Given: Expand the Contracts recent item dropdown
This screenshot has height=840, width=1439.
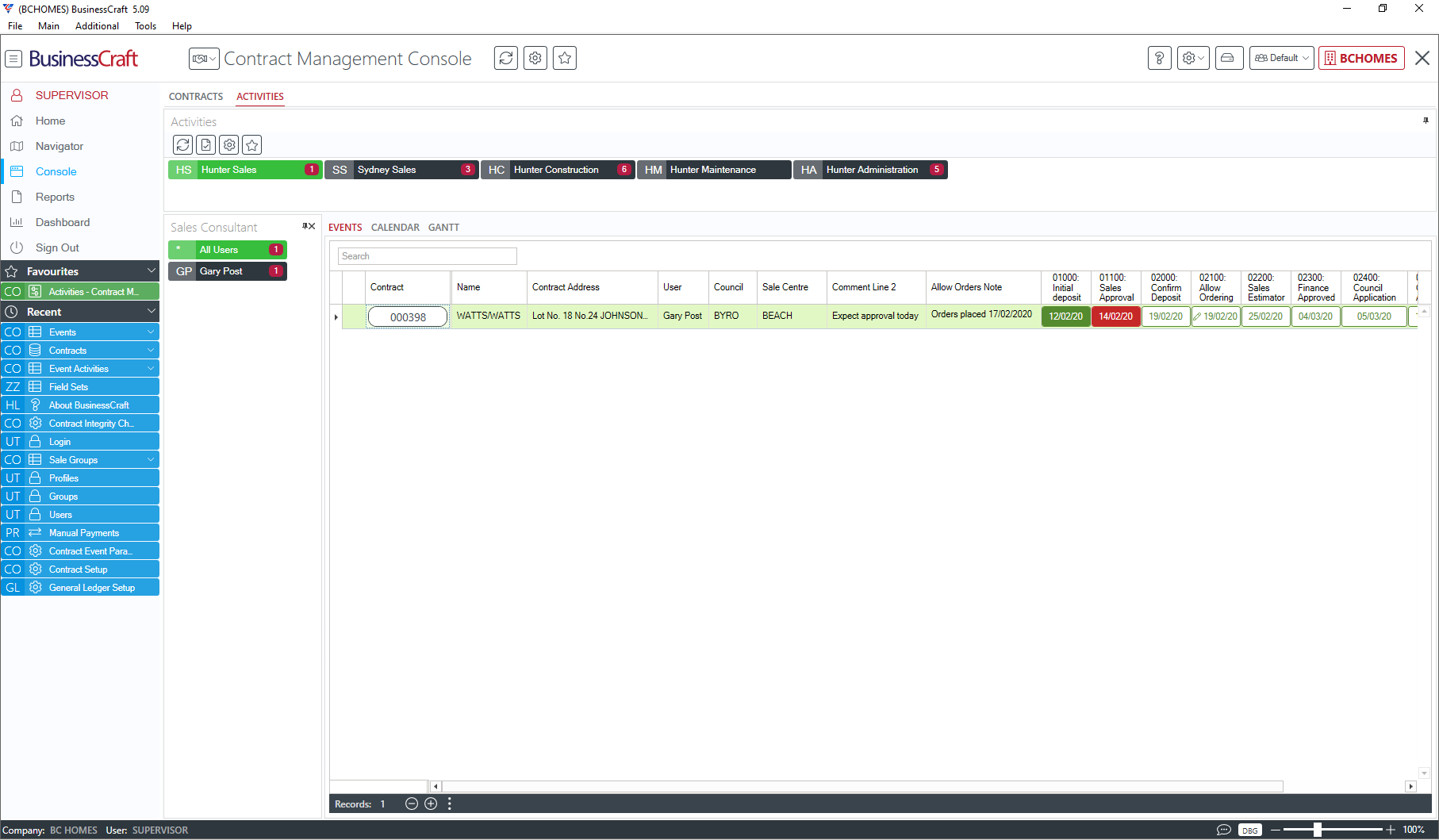Looking at the screenshot, I should coord(151,351).
